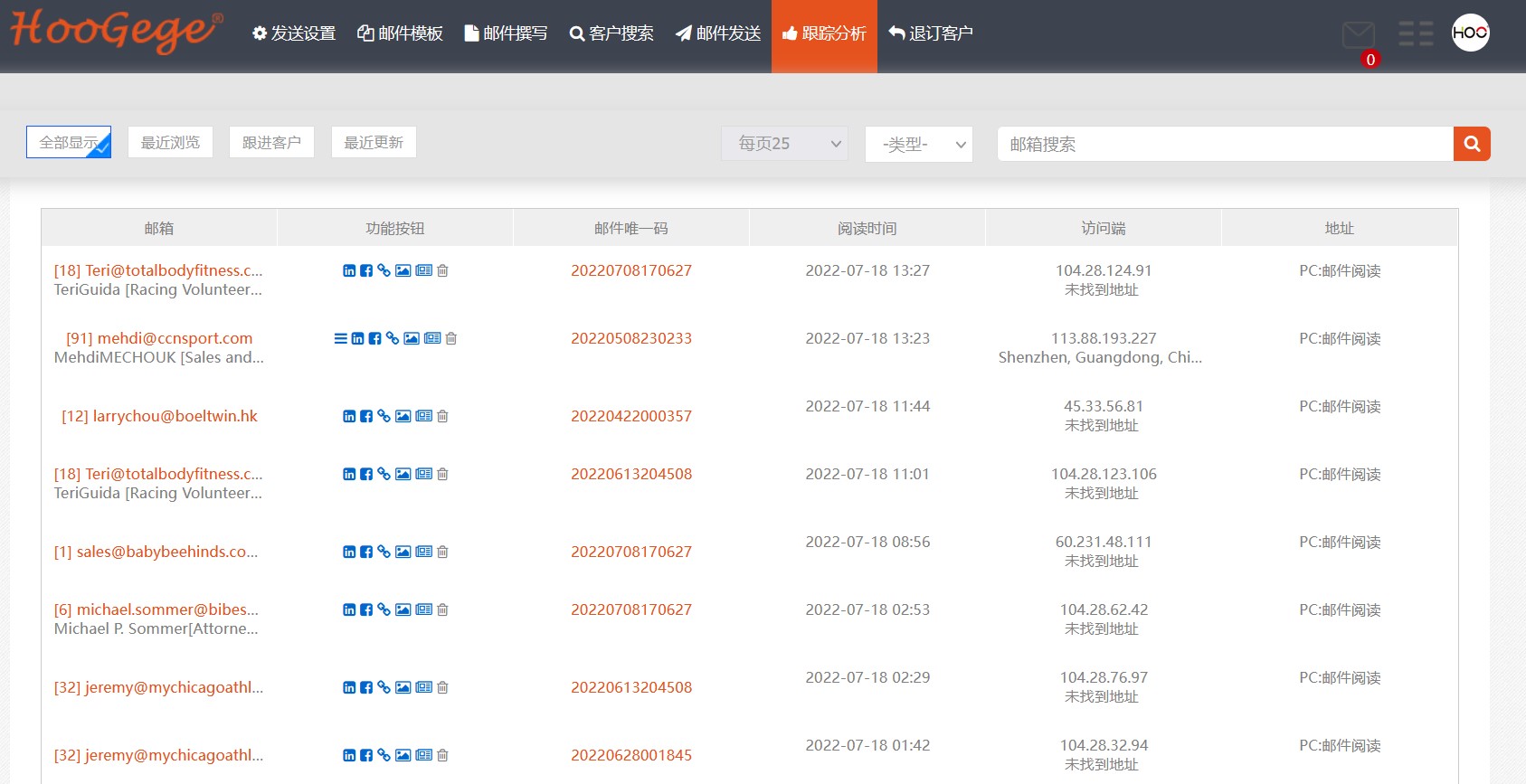Image resolution: width=1526 pixels, height=784 pixels.
Task: Click the HOO user avatar
Action: (x=1470, y=33)
